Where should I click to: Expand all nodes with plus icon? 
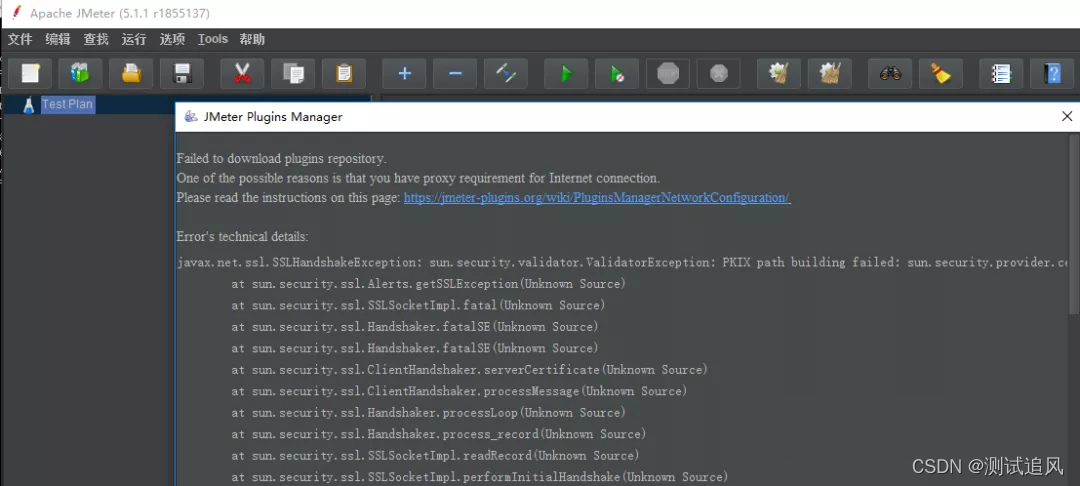[x=404, y=73]
